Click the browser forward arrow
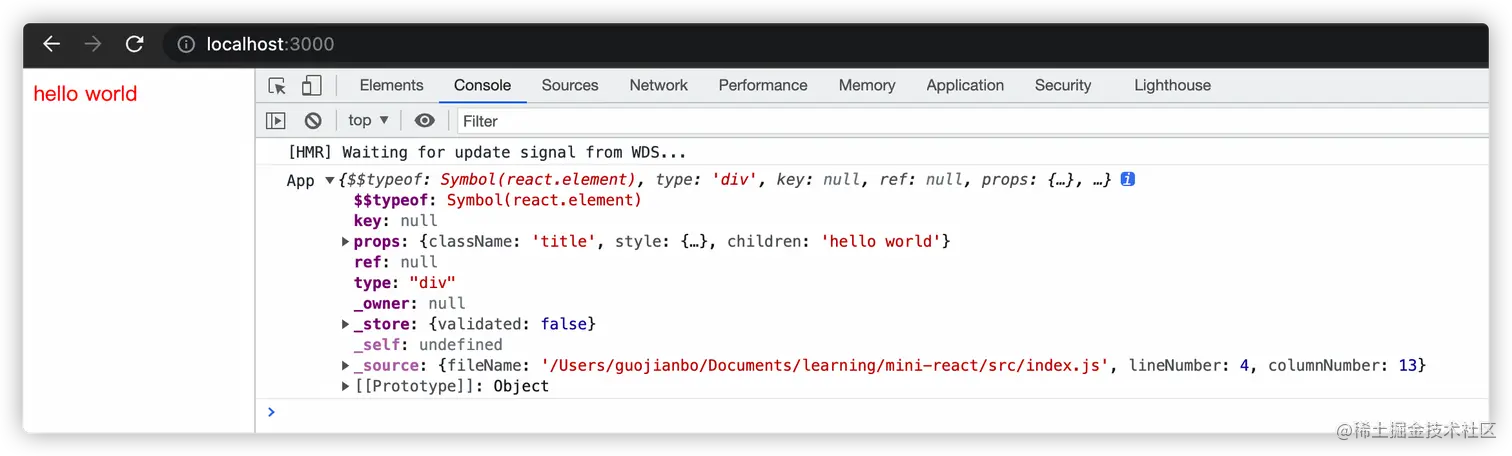This screenshot has height=456, width=1512. [93, 44]
